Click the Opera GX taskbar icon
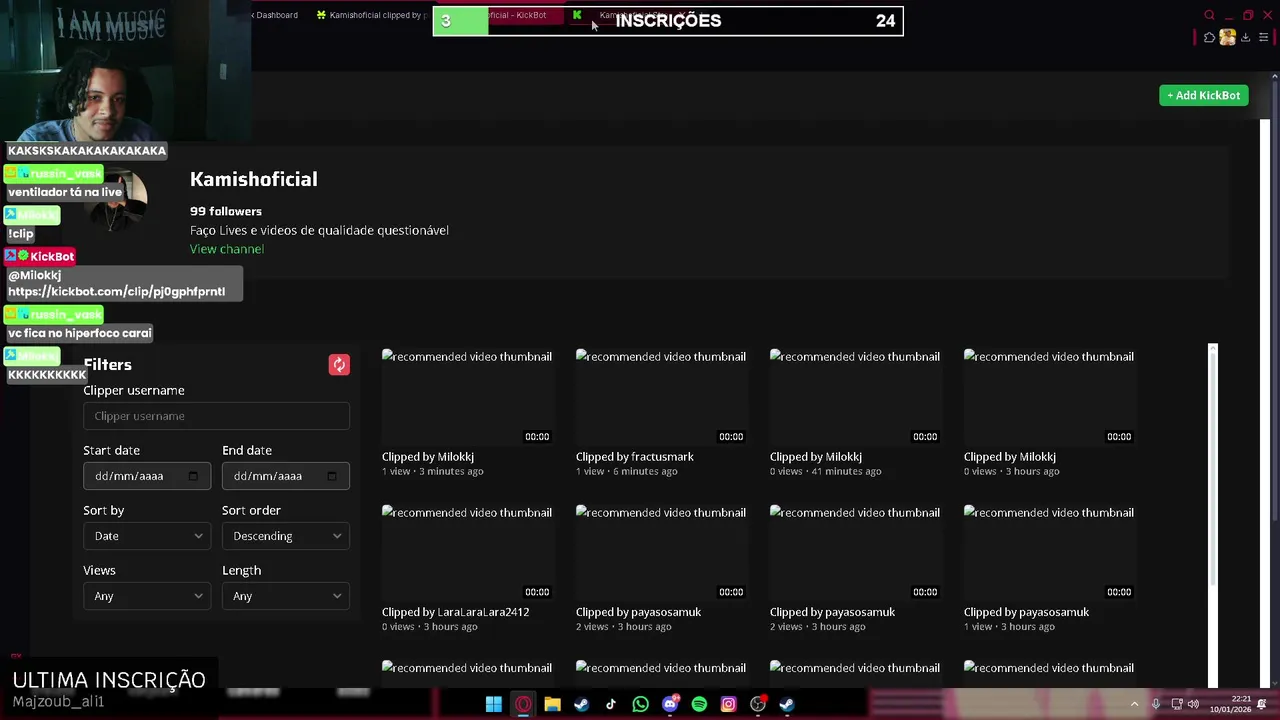 click(x=523, y=704)
